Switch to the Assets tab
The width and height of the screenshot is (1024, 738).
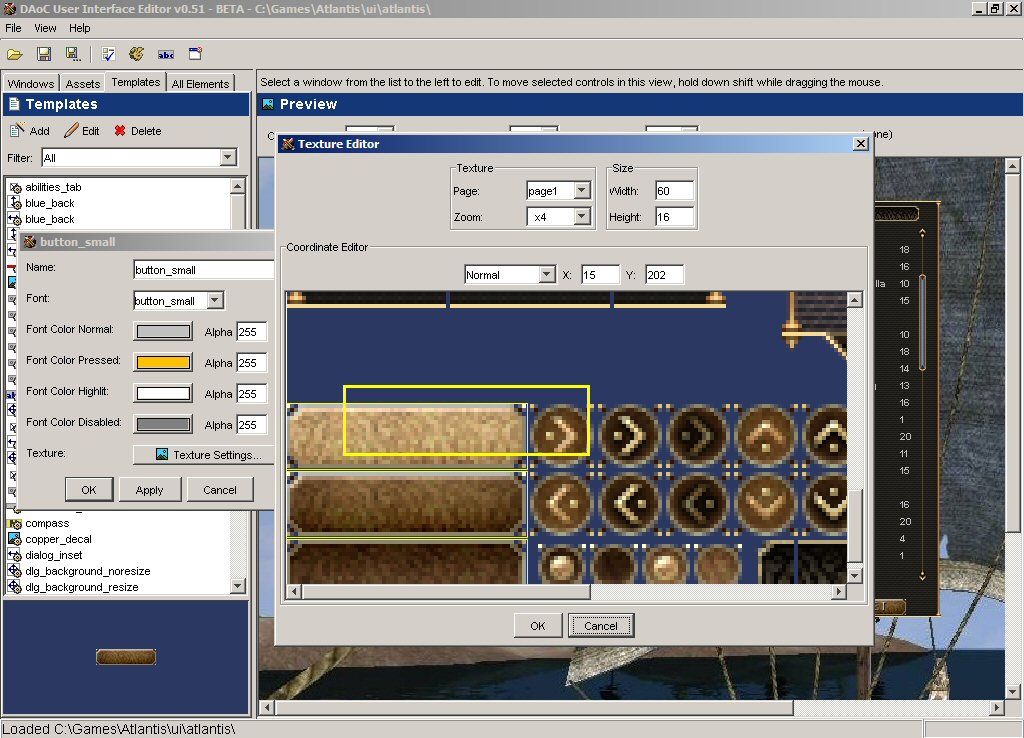coord(82,84)
